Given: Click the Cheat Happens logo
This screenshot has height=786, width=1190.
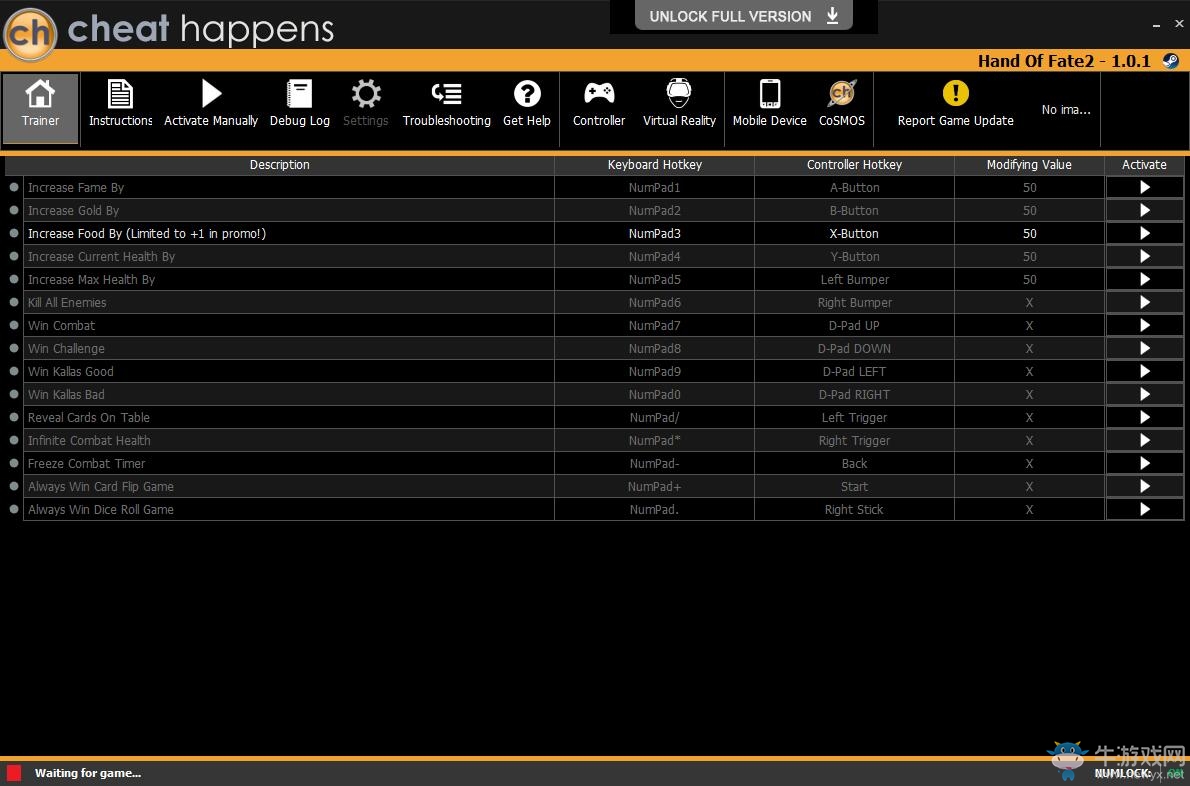Looking at the screenshot, I should (30, 33).
